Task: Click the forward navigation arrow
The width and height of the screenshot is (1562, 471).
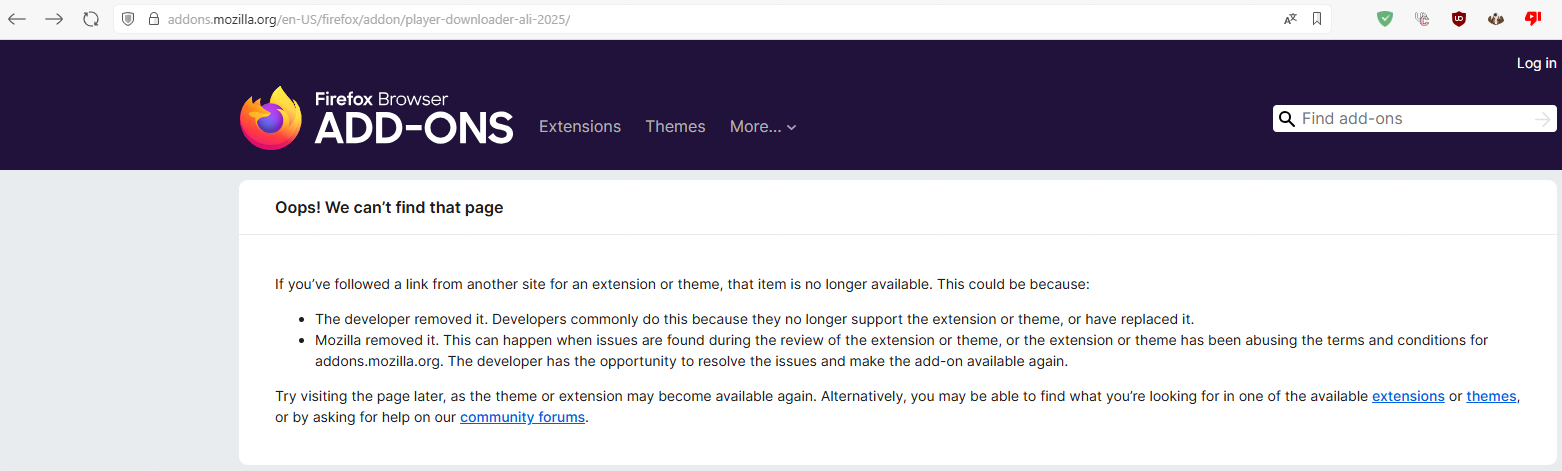Action: [x=54, y=19]
